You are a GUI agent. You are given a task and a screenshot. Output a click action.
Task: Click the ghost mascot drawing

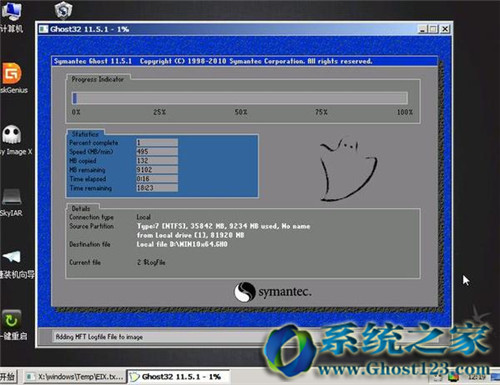348,169
